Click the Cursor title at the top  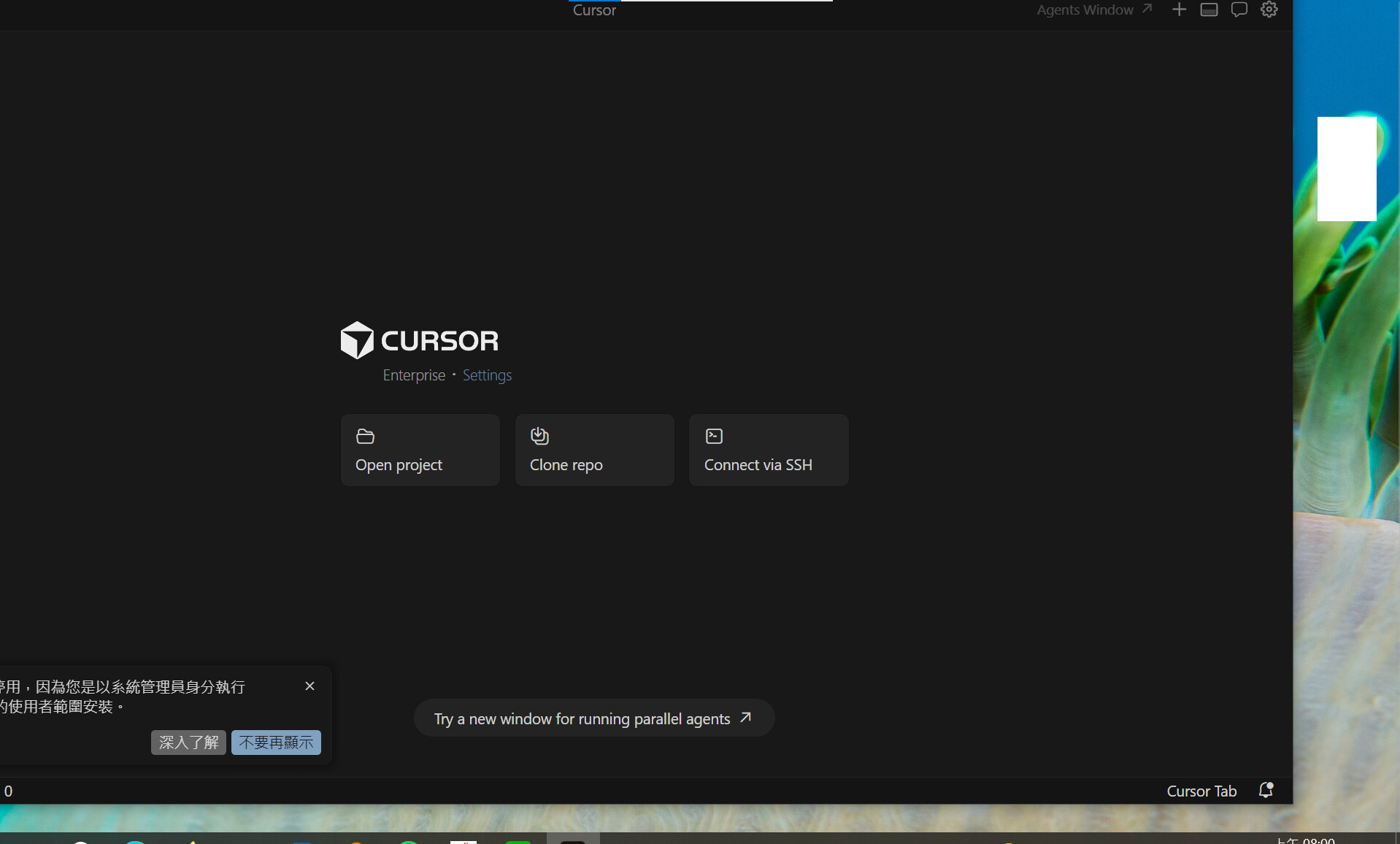tap(594, 10)
